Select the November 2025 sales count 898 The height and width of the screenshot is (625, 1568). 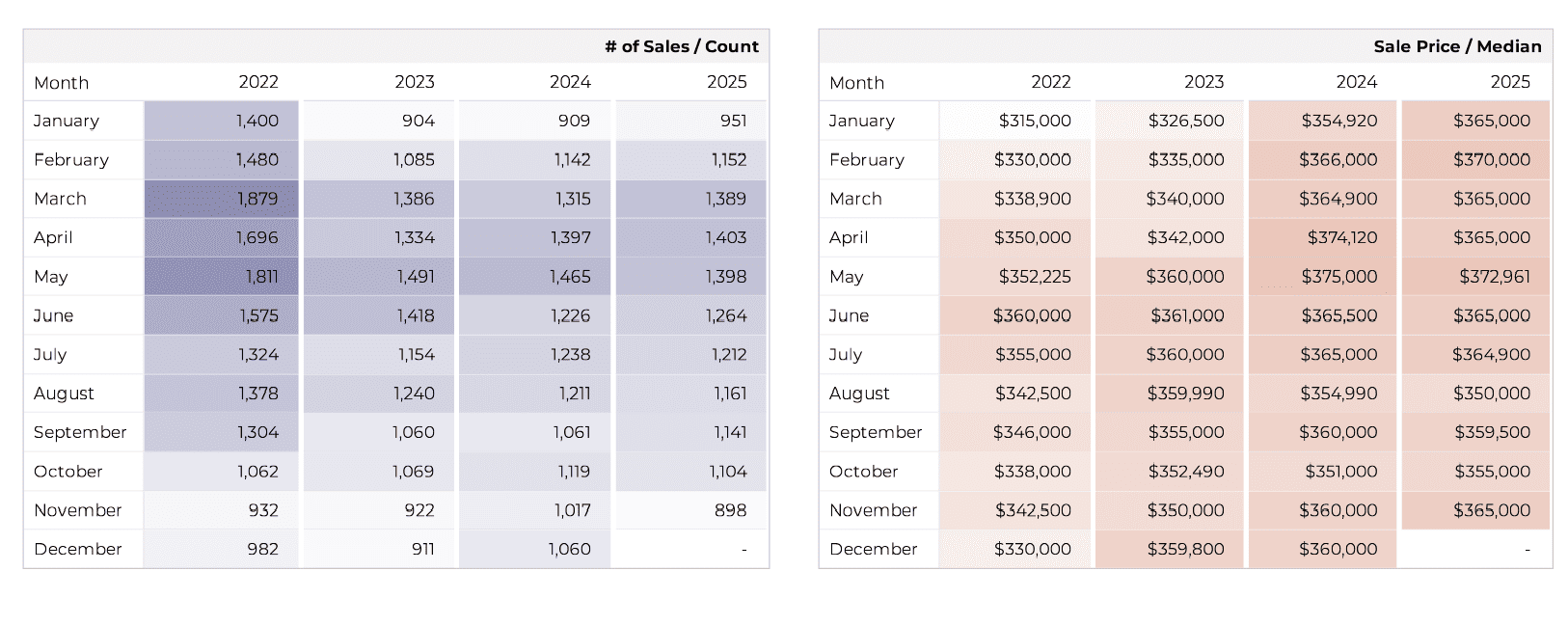(x=730, y=510)
